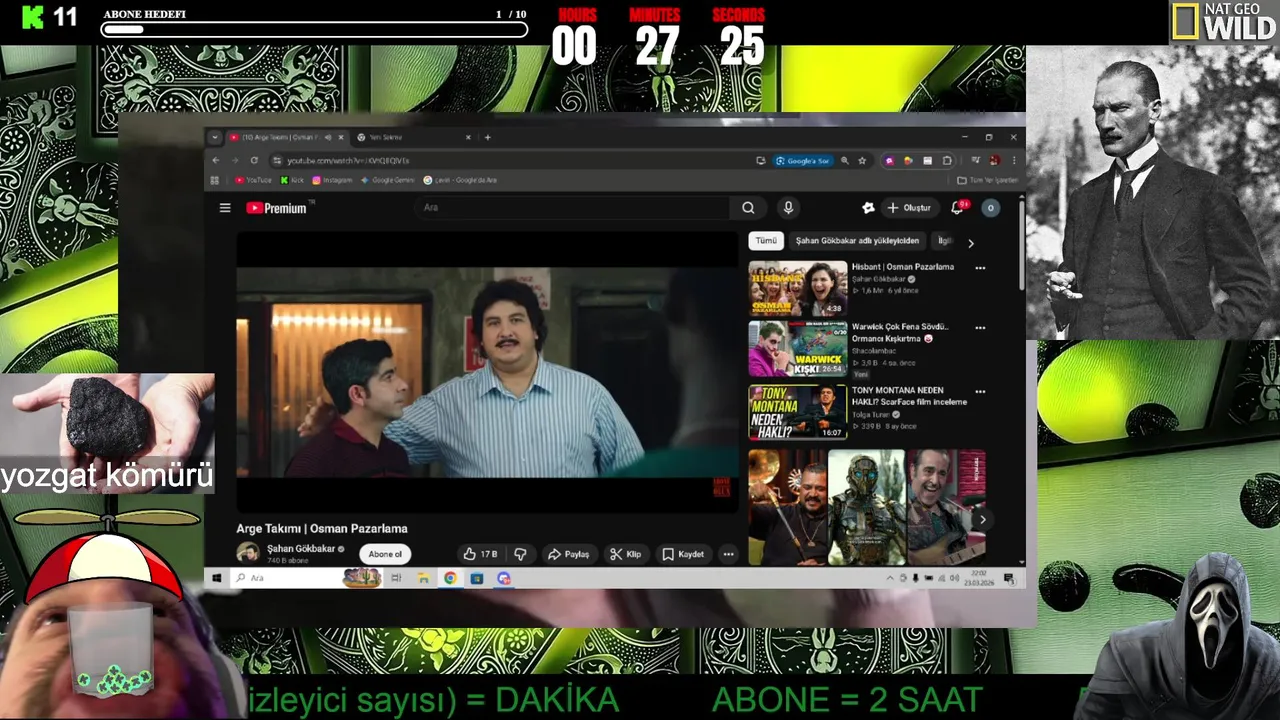Open the all bookmarks folder
The height and width of the screenshot is (720, 1280).
[987, 180]
